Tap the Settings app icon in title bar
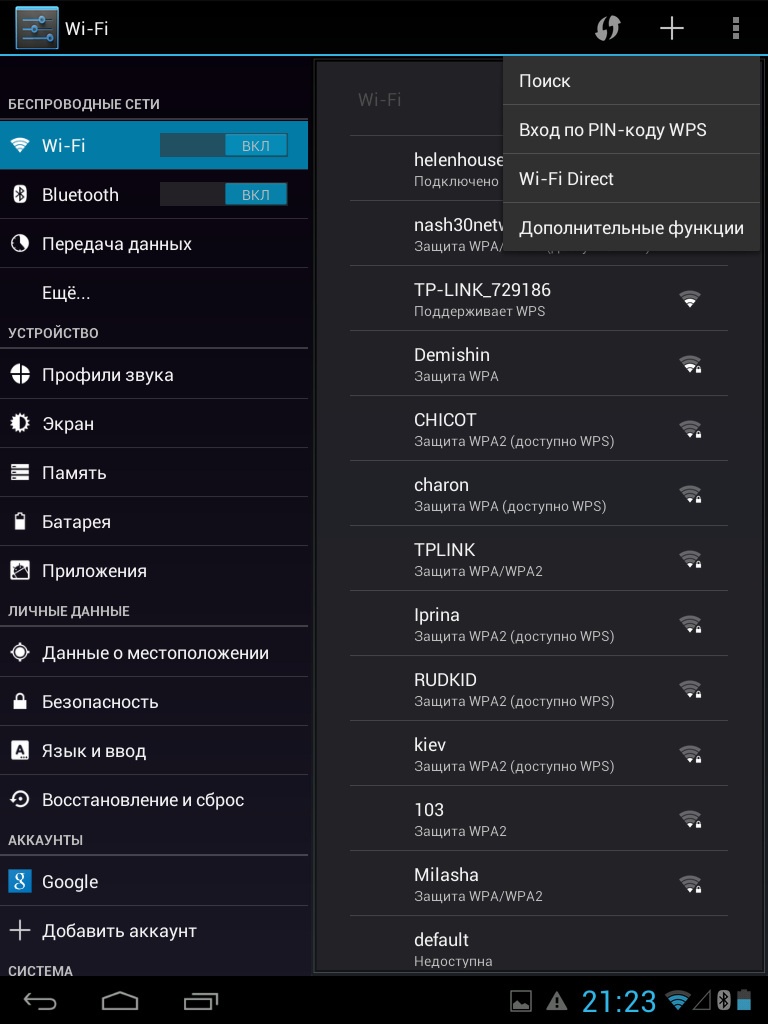 37,28
